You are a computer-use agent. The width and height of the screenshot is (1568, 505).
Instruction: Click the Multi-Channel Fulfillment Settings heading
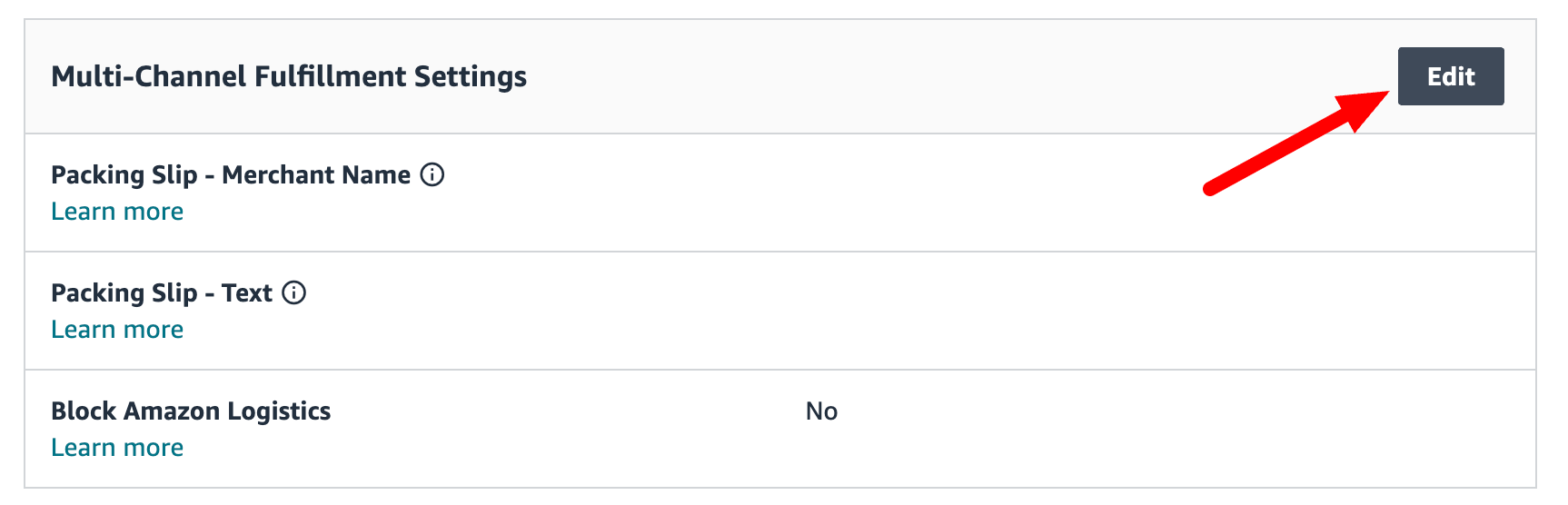(x=289, y=76)
